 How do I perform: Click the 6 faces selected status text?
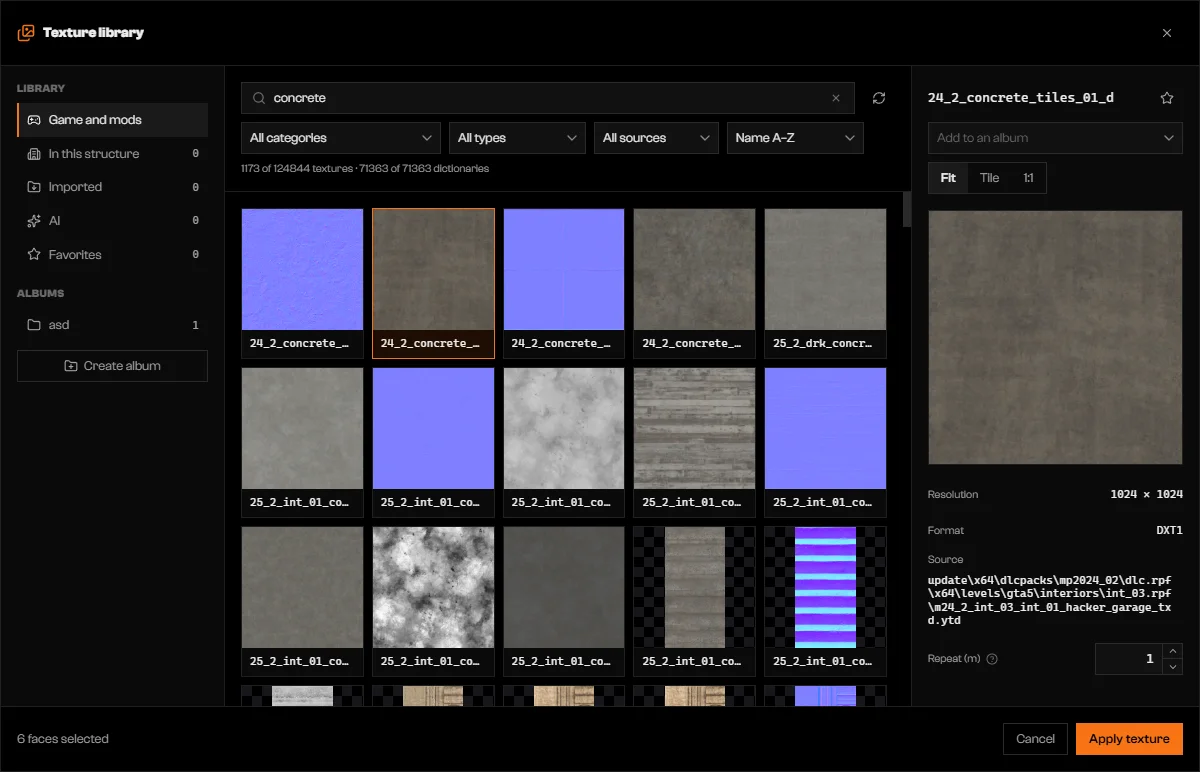[63, 739]
